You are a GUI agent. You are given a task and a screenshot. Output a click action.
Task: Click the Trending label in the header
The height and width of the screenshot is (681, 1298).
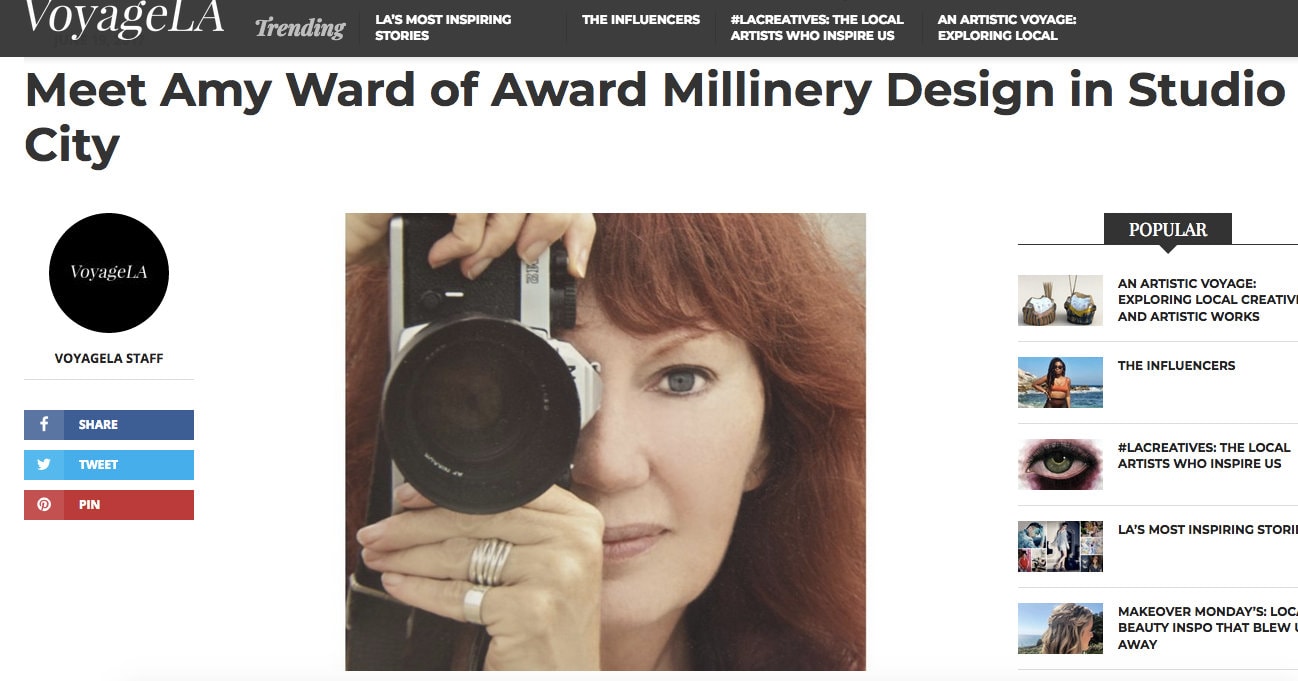coord(300,28)
